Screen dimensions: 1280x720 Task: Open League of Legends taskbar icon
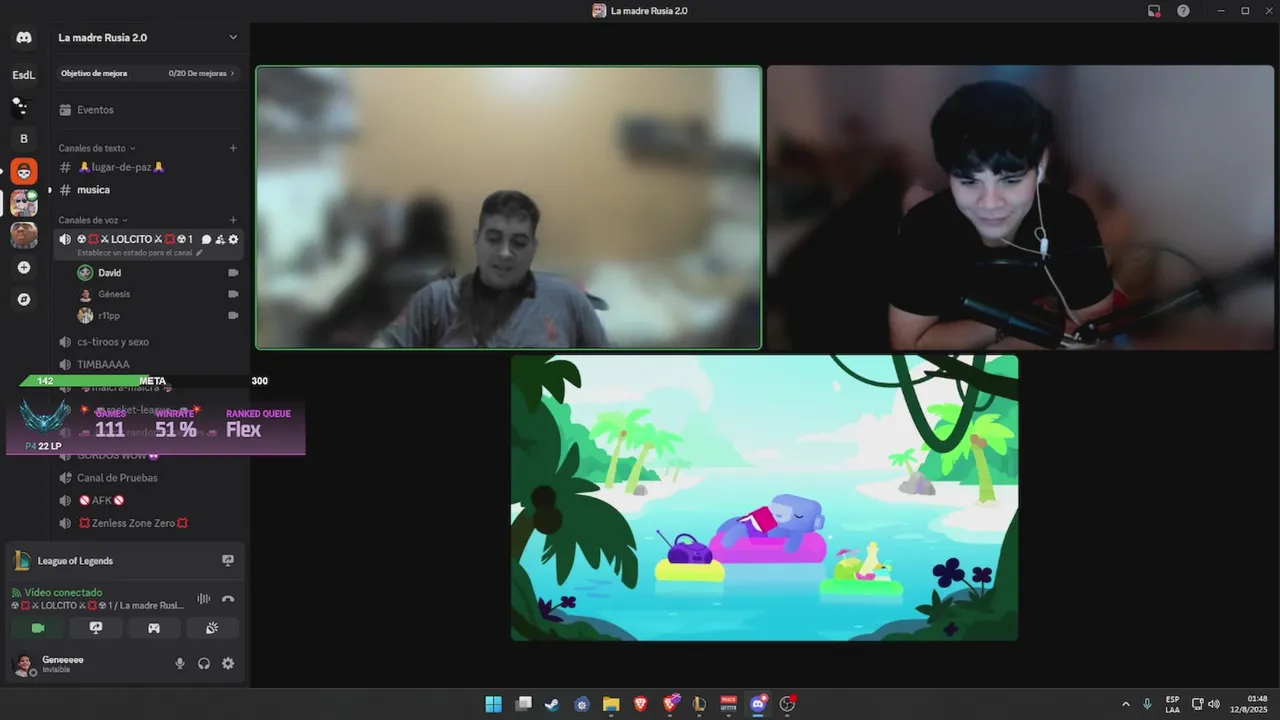tap(699, 704)
